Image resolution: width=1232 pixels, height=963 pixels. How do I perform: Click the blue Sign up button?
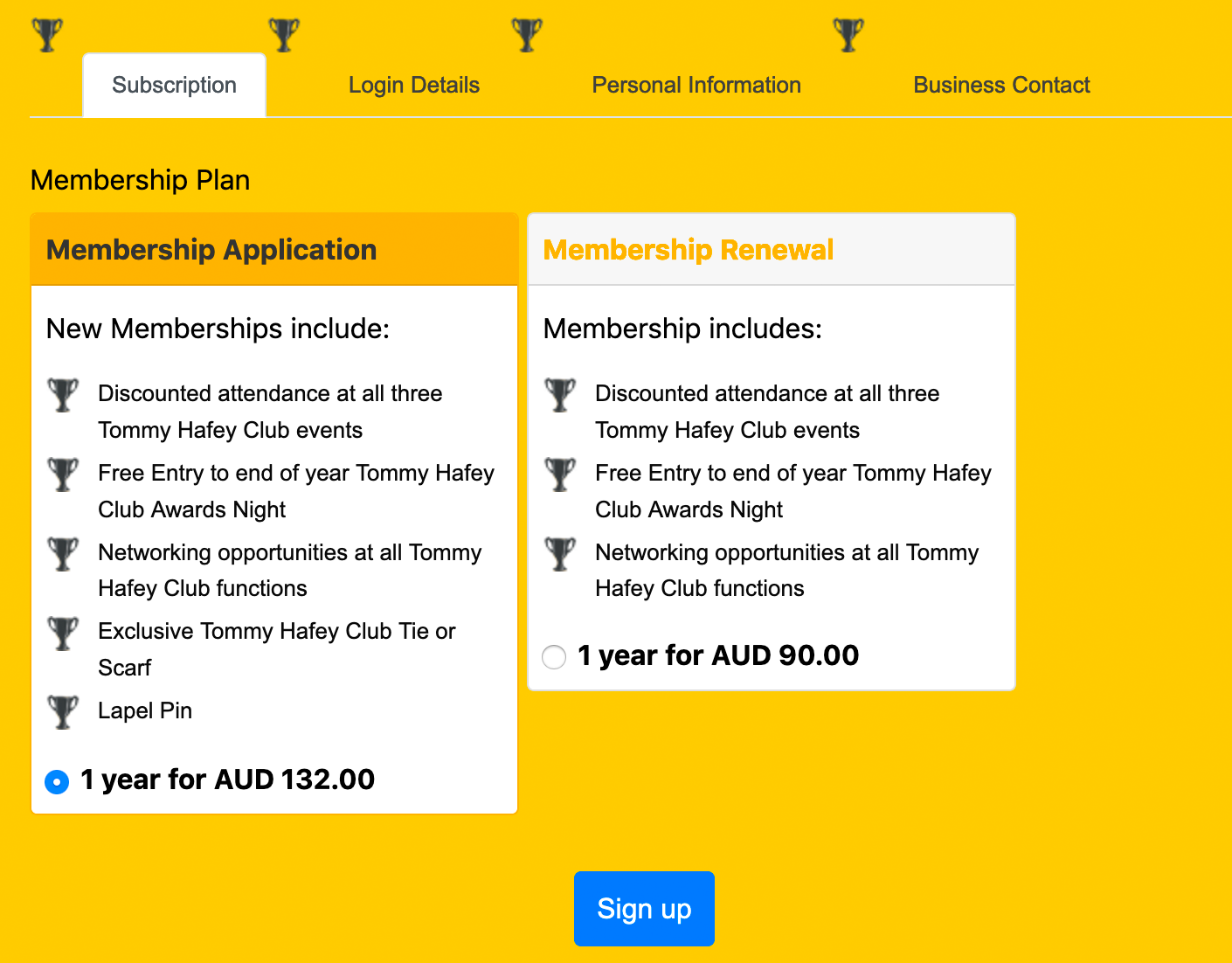(644, 909)
